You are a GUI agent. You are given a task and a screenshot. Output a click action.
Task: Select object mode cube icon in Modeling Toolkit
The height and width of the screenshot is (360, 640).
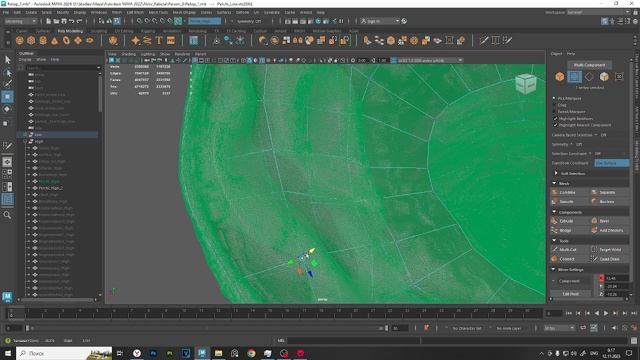tap(560, 77)
